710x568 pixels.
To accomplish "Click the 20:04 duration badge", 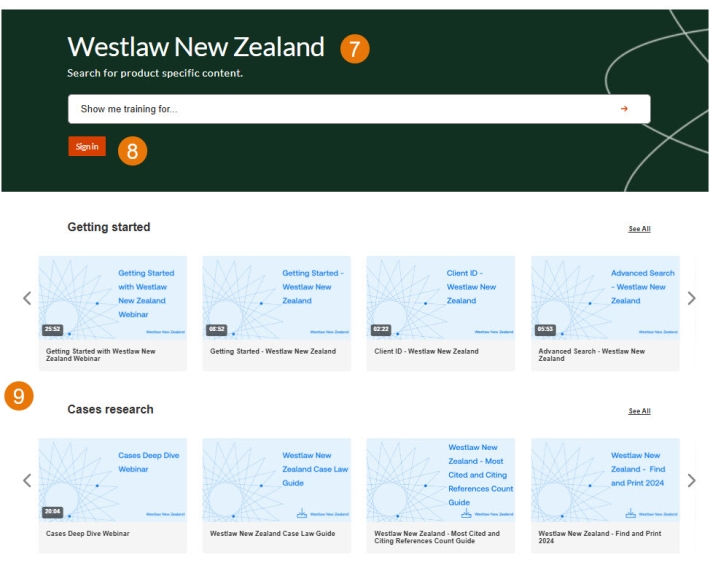I will (53, 511).
